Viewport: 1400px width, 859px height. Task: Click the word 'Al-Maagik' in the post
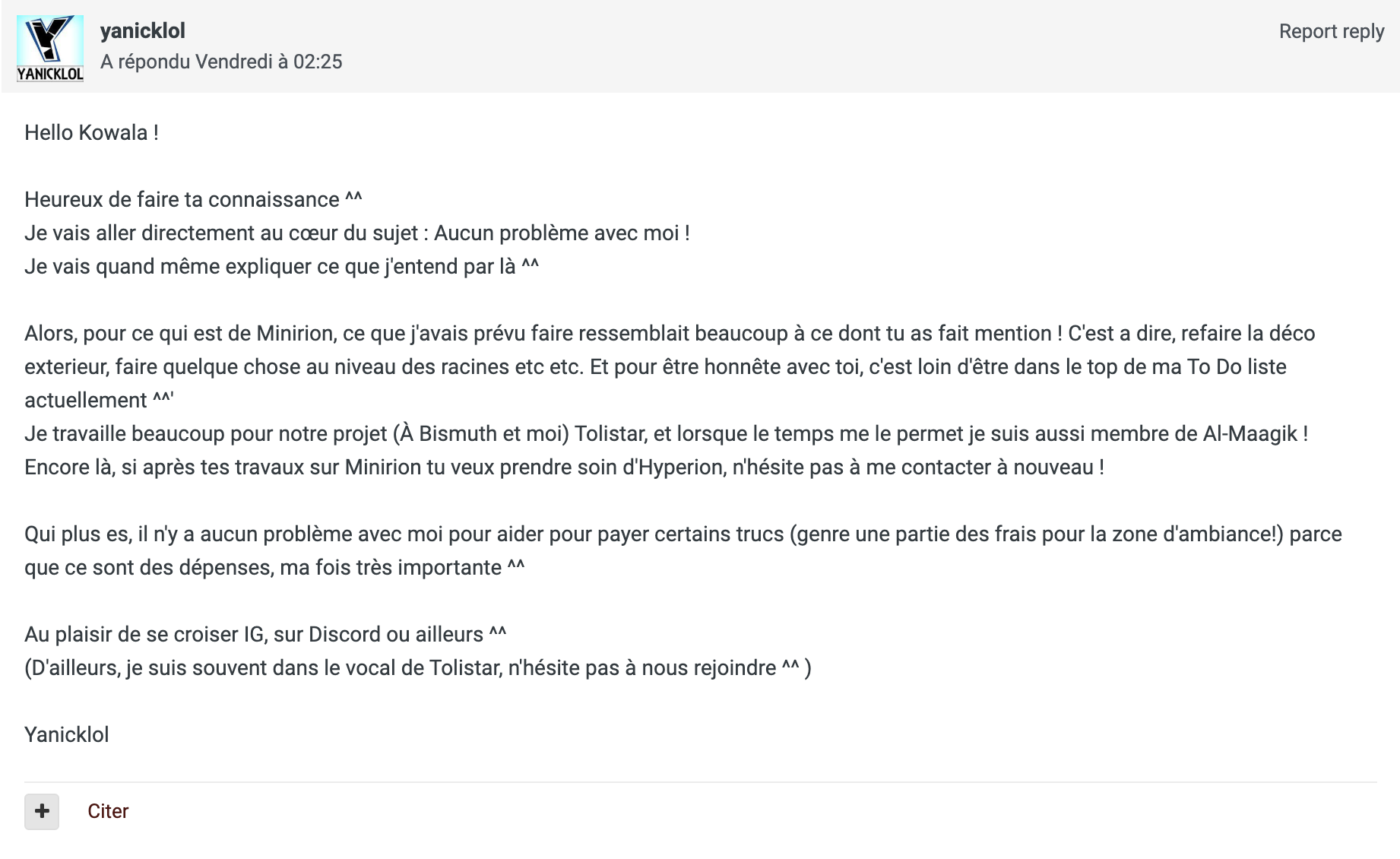click(x=1250, y=434)
